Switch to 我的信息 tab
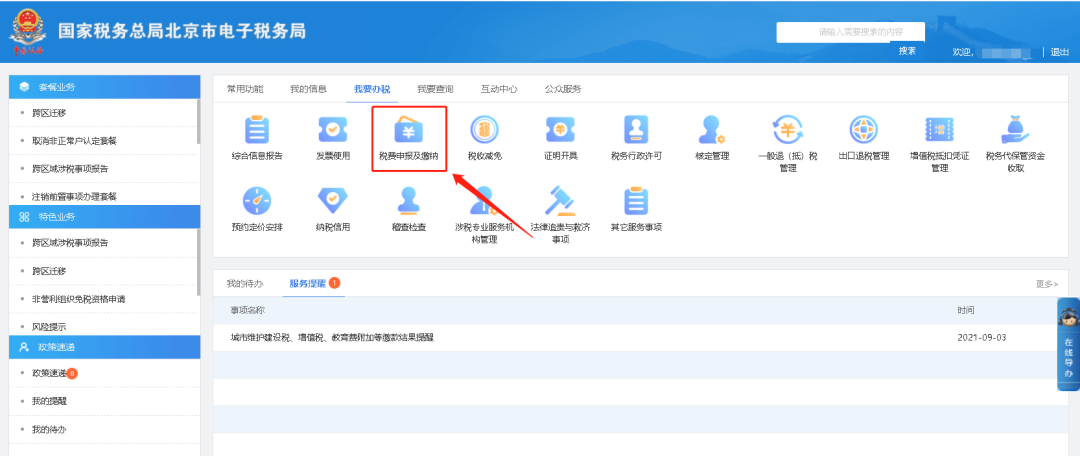 pyautogui.click(x=308, y=90)
